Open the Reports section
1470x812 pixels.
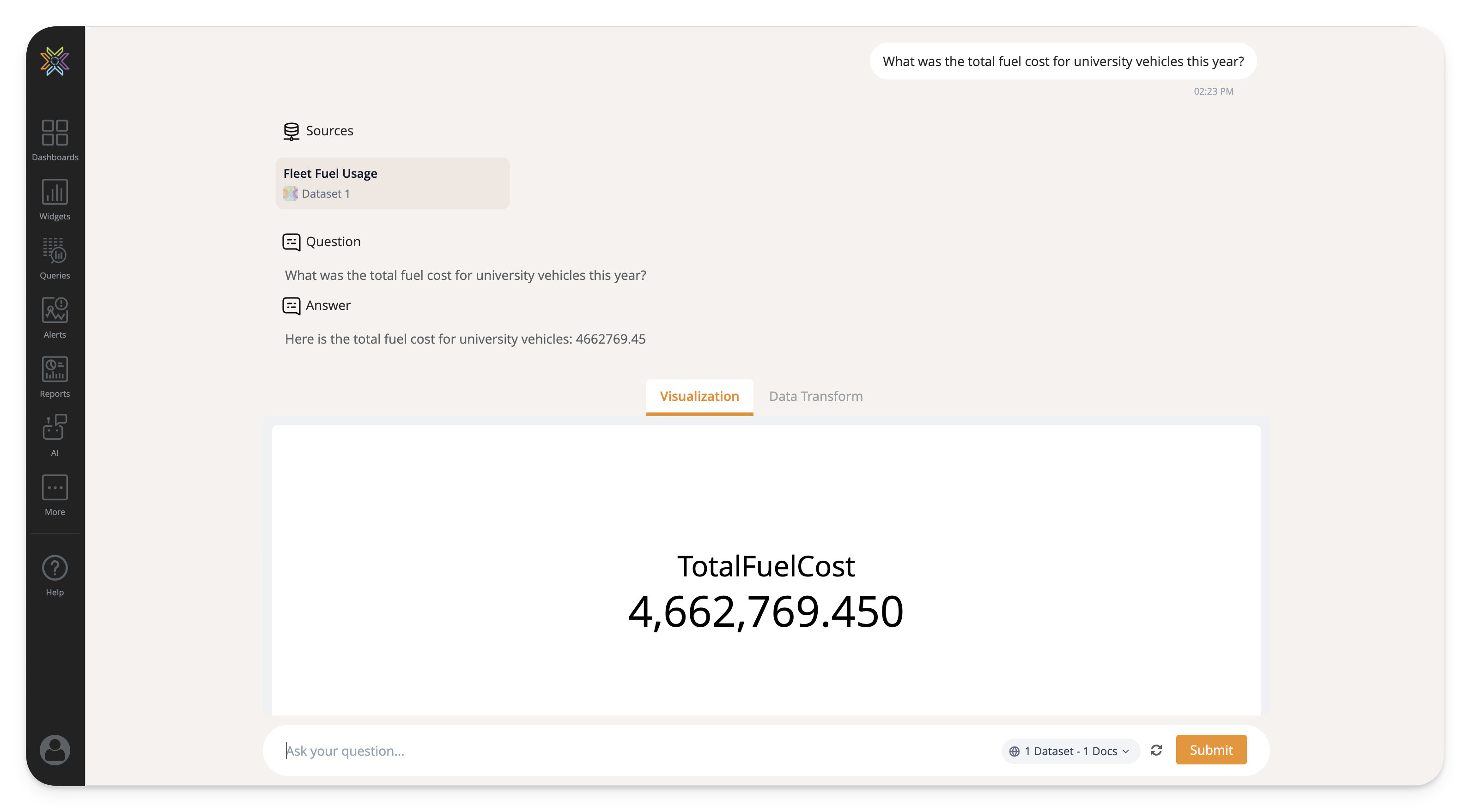[55, 376]
